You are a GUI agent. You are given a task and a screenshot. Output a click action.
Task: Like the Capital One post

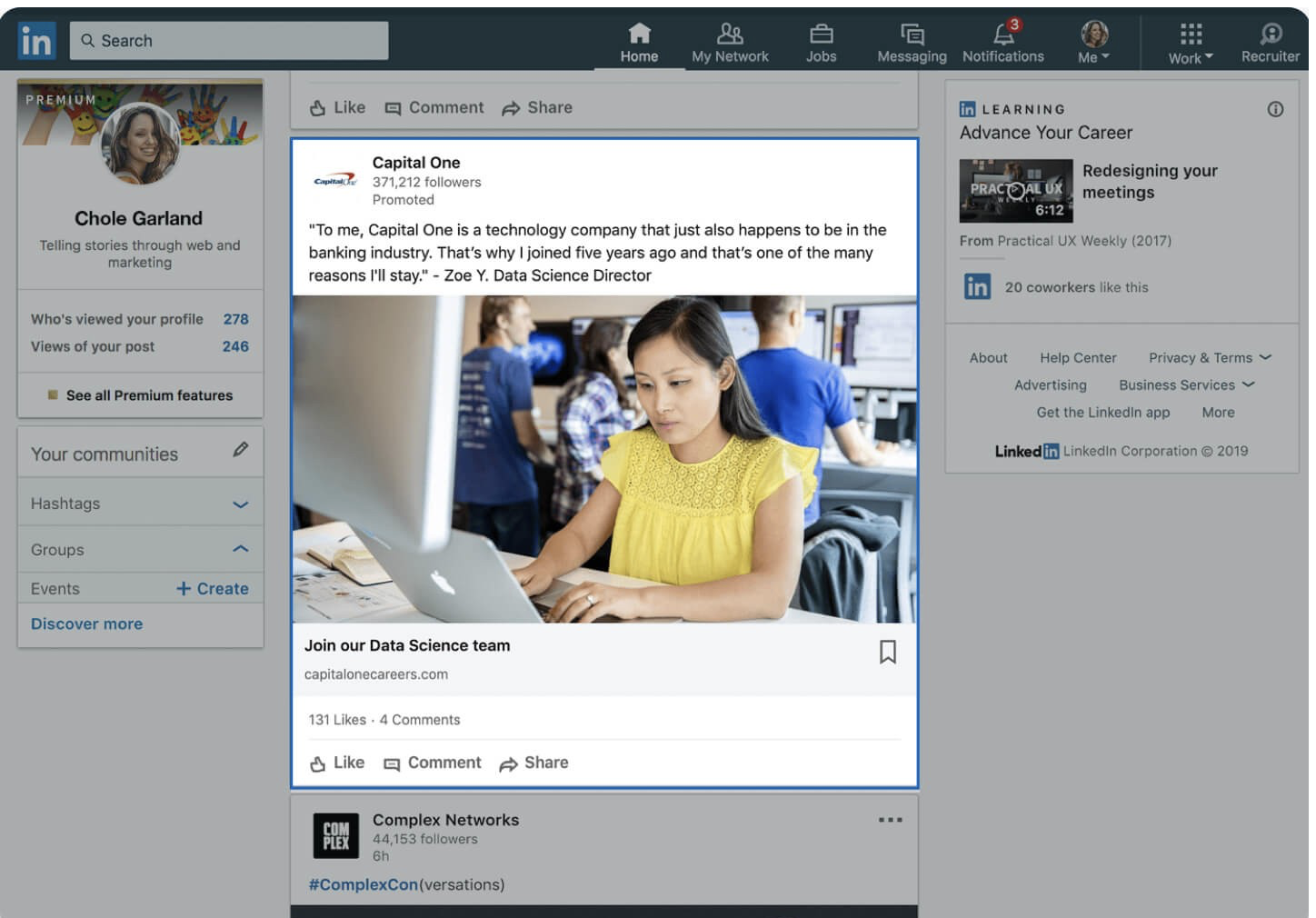[337, 763]
